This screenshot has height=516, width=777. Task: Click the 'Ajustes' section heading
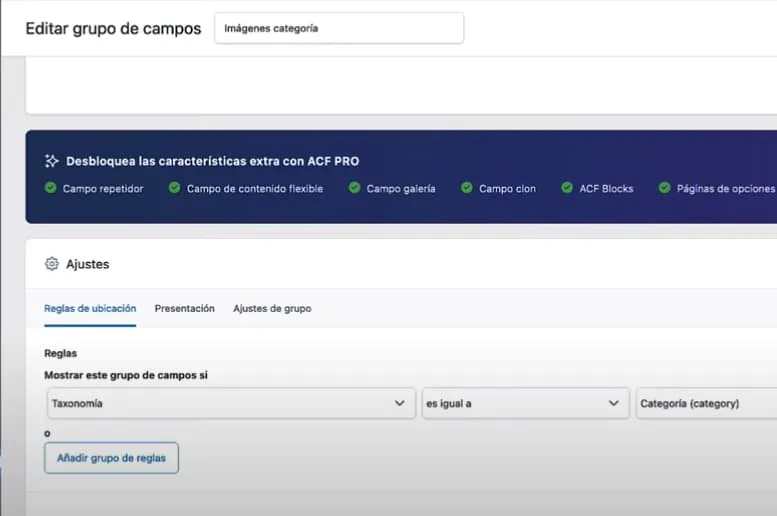(x=88, y=264)
